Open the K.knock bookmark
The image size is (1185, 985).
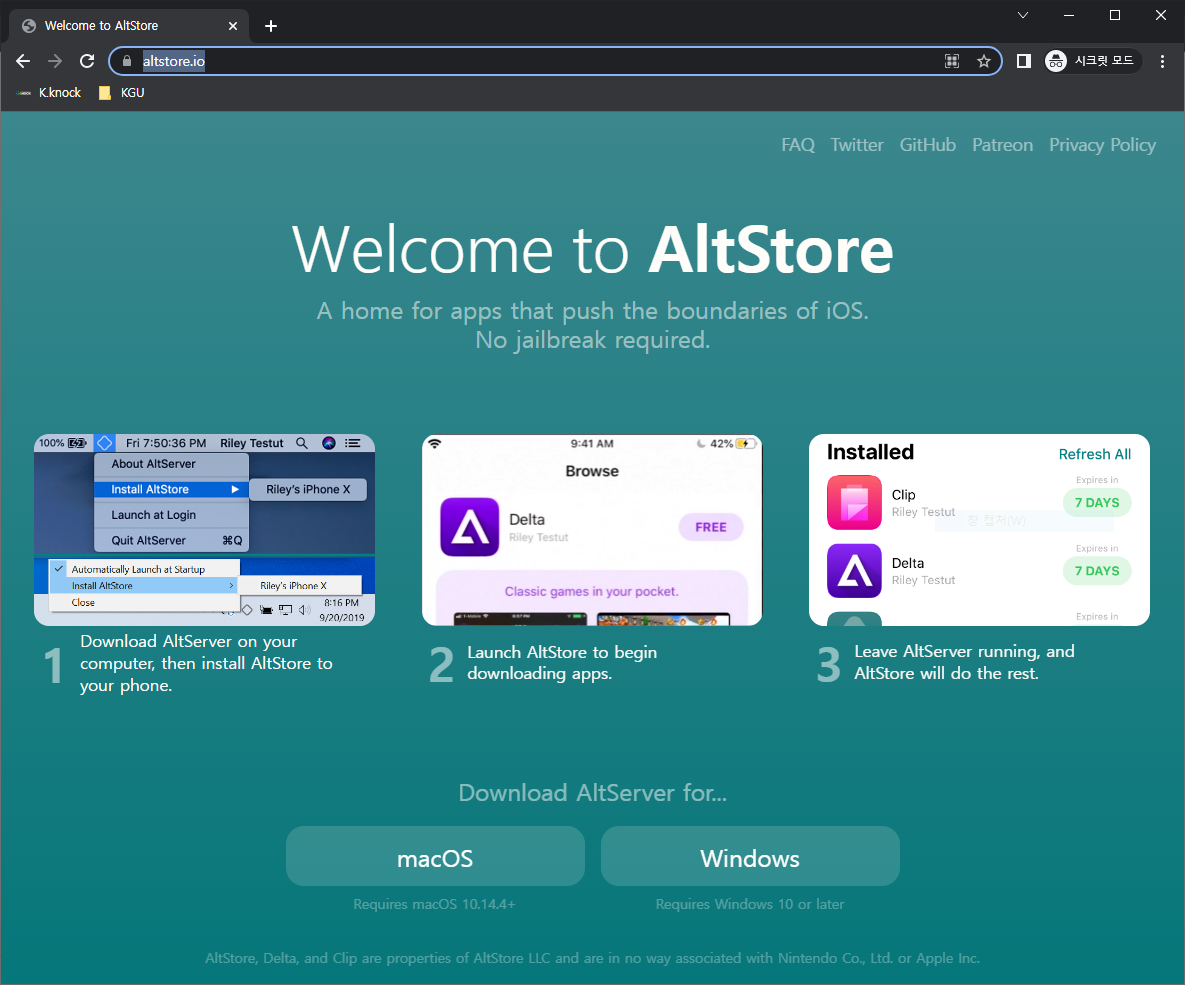[x=49, y=92]
